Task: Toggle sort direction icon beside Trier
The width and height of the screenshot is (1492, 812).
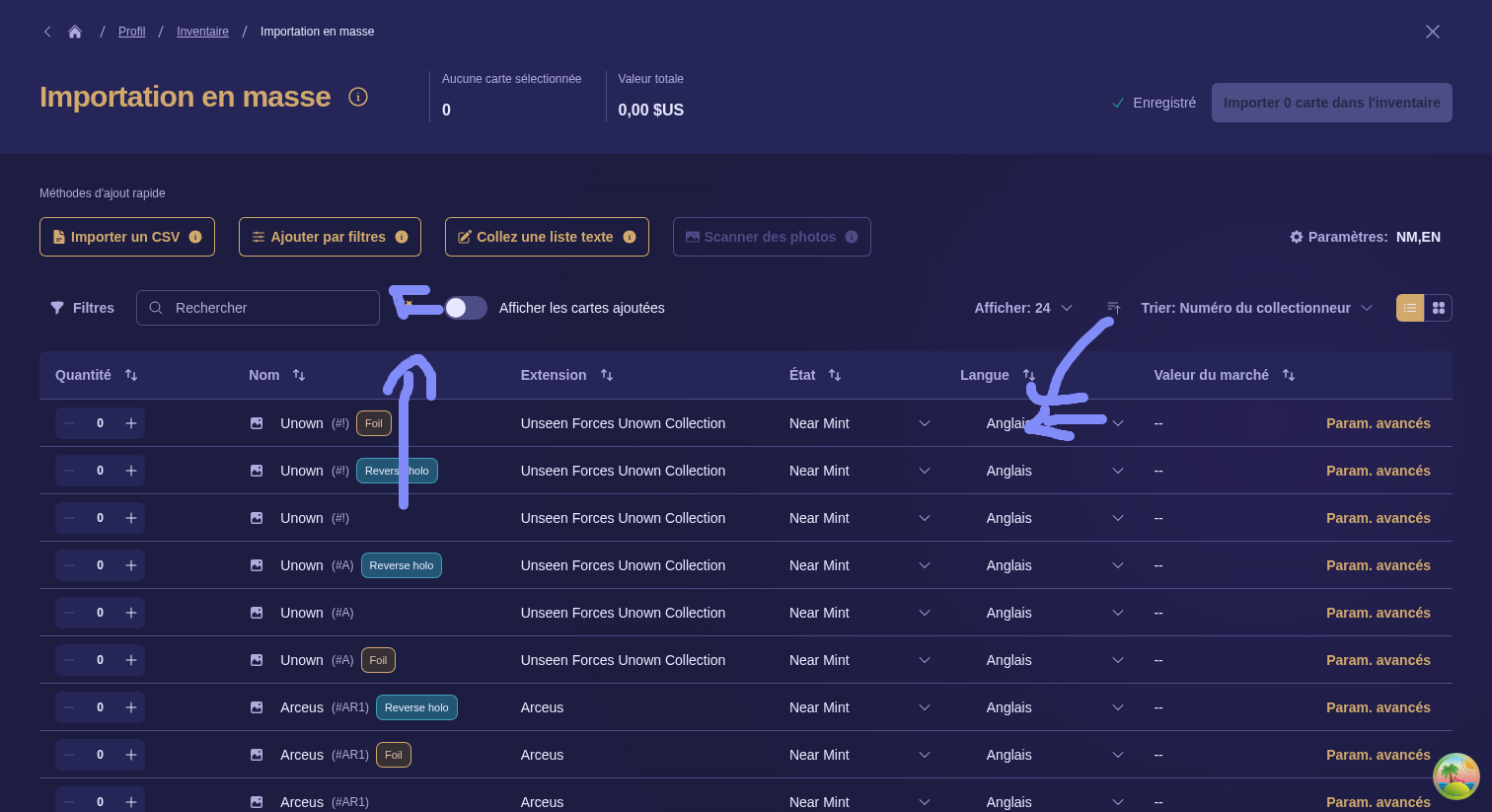Action: (x=1113, y=308)
